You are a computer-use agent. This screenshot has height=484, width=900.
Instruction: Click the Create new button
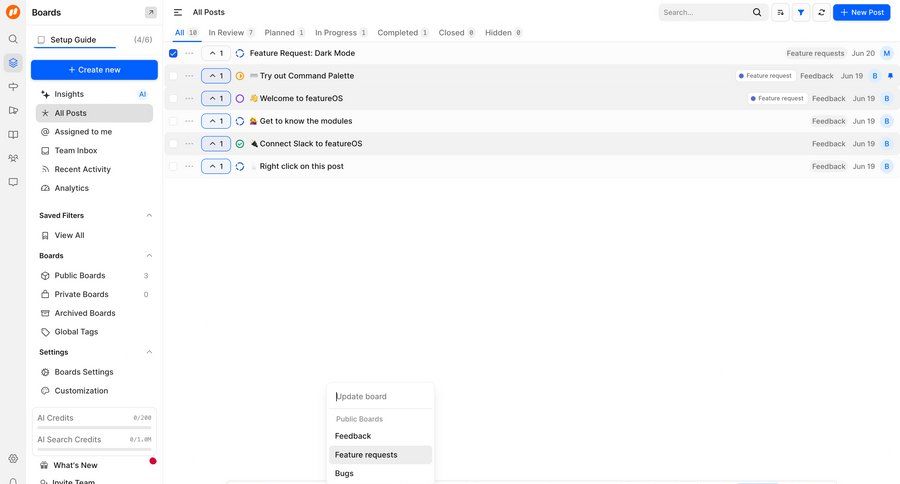[x=94, y=70]
